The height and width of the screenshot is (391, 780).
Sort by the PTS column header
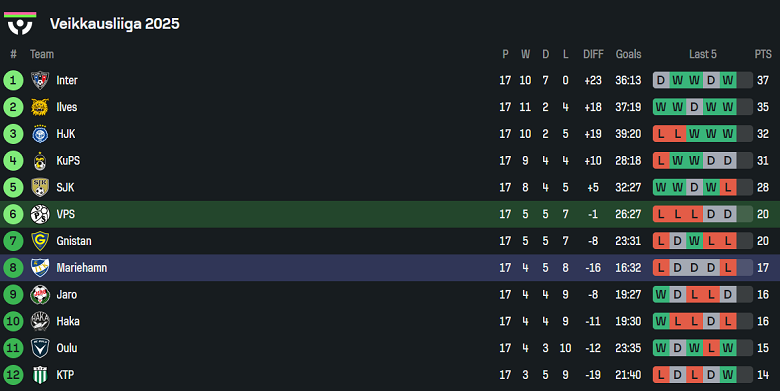tap(763, 54)
